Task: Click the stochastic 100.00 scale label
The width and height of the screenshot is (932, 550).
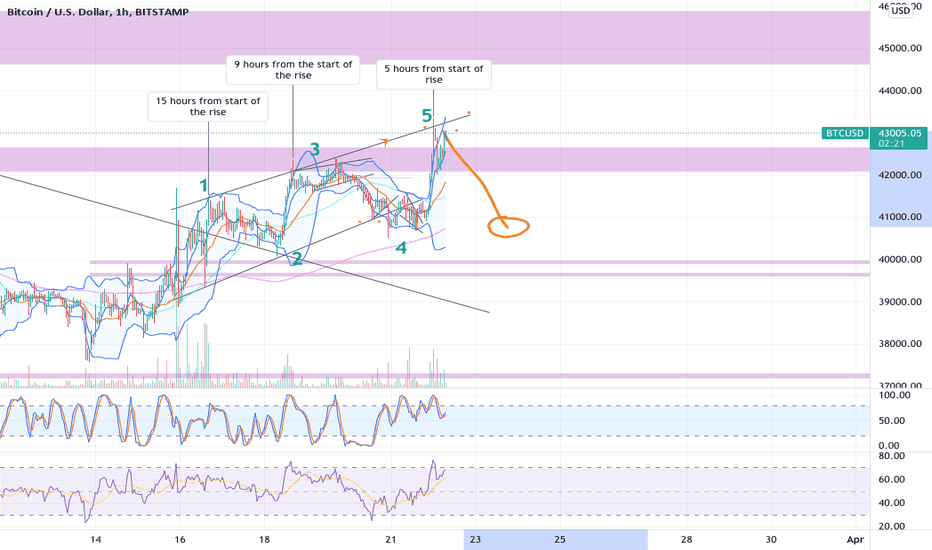Action: click(894, 395)
